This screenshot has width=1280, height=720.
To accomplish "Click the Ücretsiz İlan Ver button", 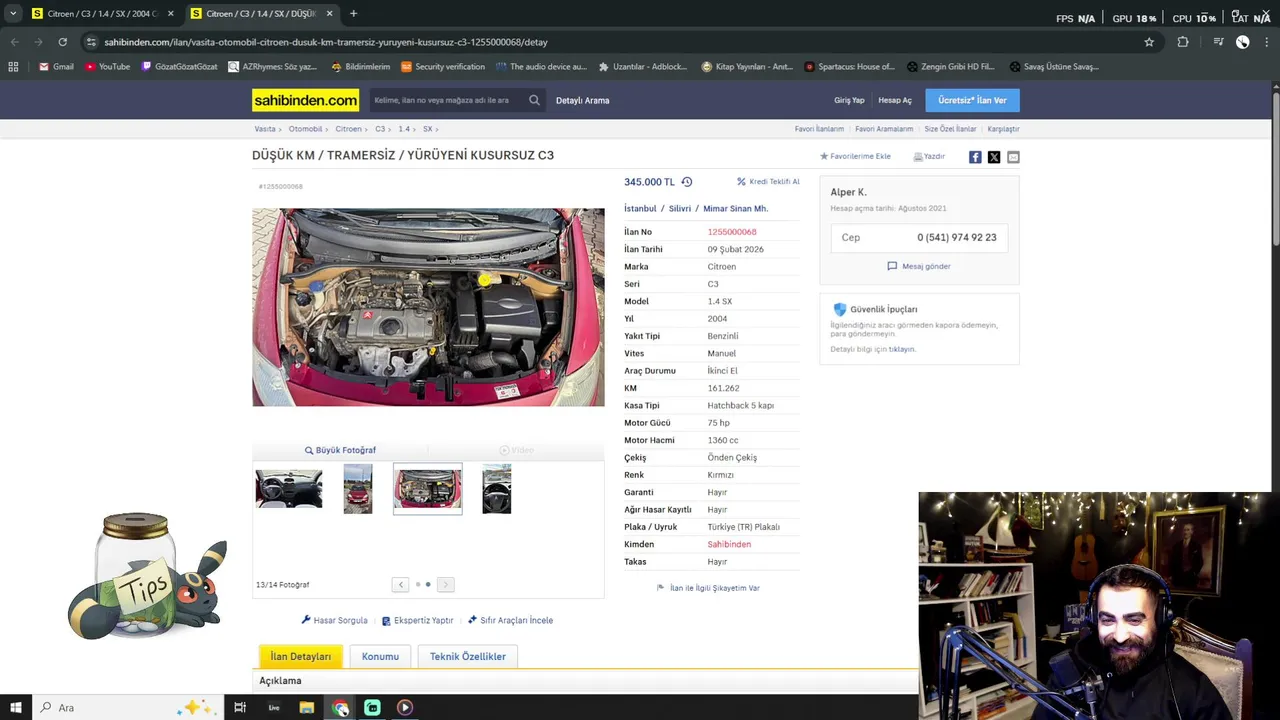I will coord(972,100).
